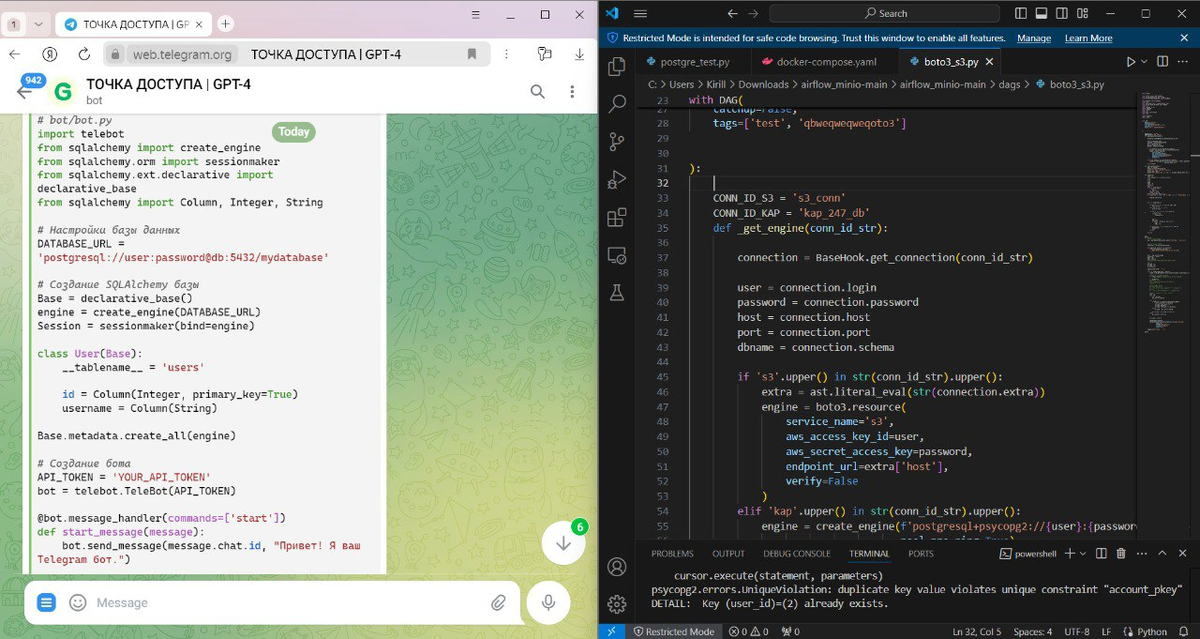1200x639 pixels.
Task: Record voice message in Telegram
Action: tap(548, 602)
